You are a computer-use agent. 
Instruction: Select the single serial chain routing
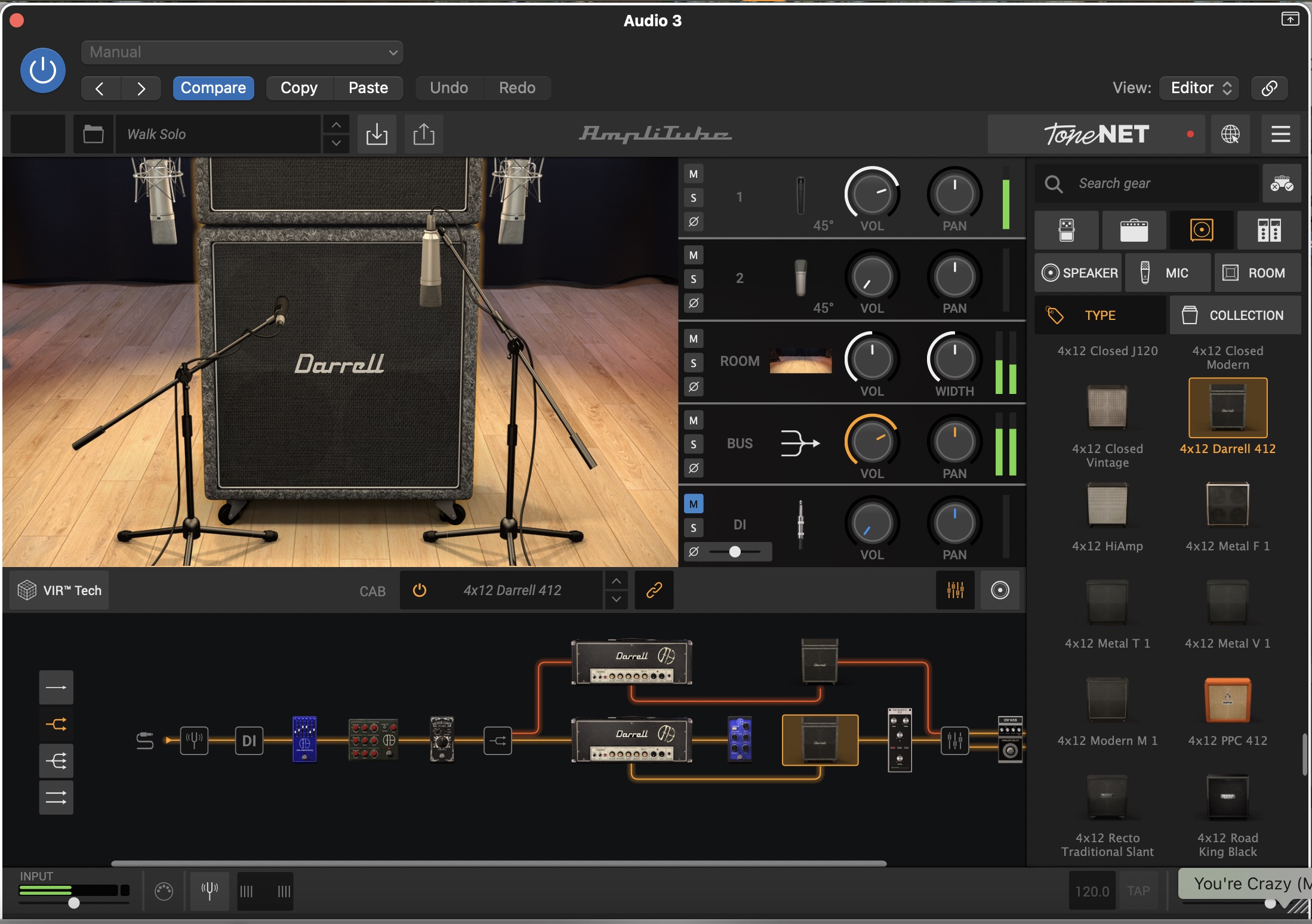(56, 688)
